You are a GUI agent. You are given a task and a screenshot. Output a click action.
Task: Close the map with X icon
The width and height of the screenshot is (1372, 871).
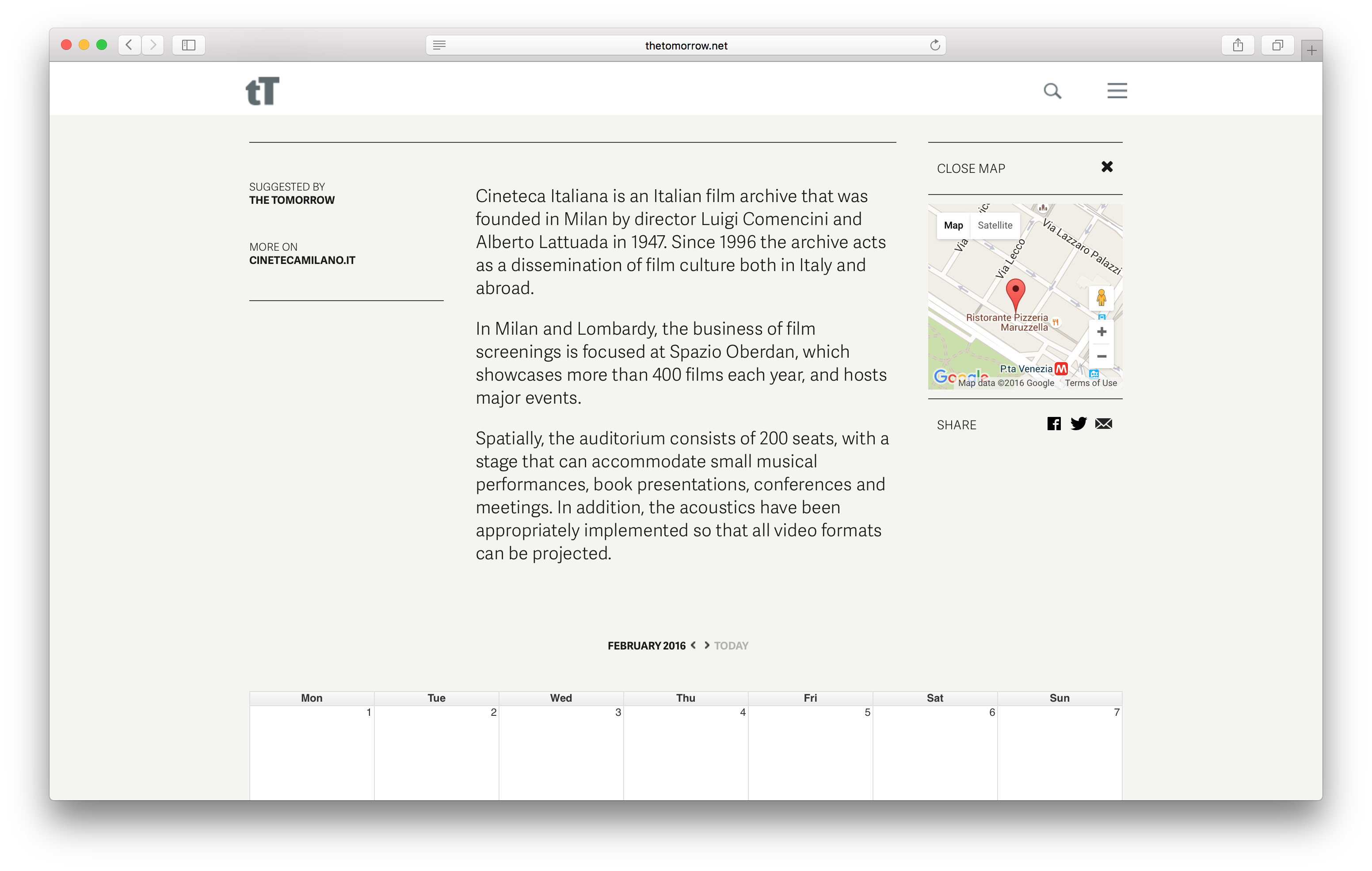[1106, 167]
